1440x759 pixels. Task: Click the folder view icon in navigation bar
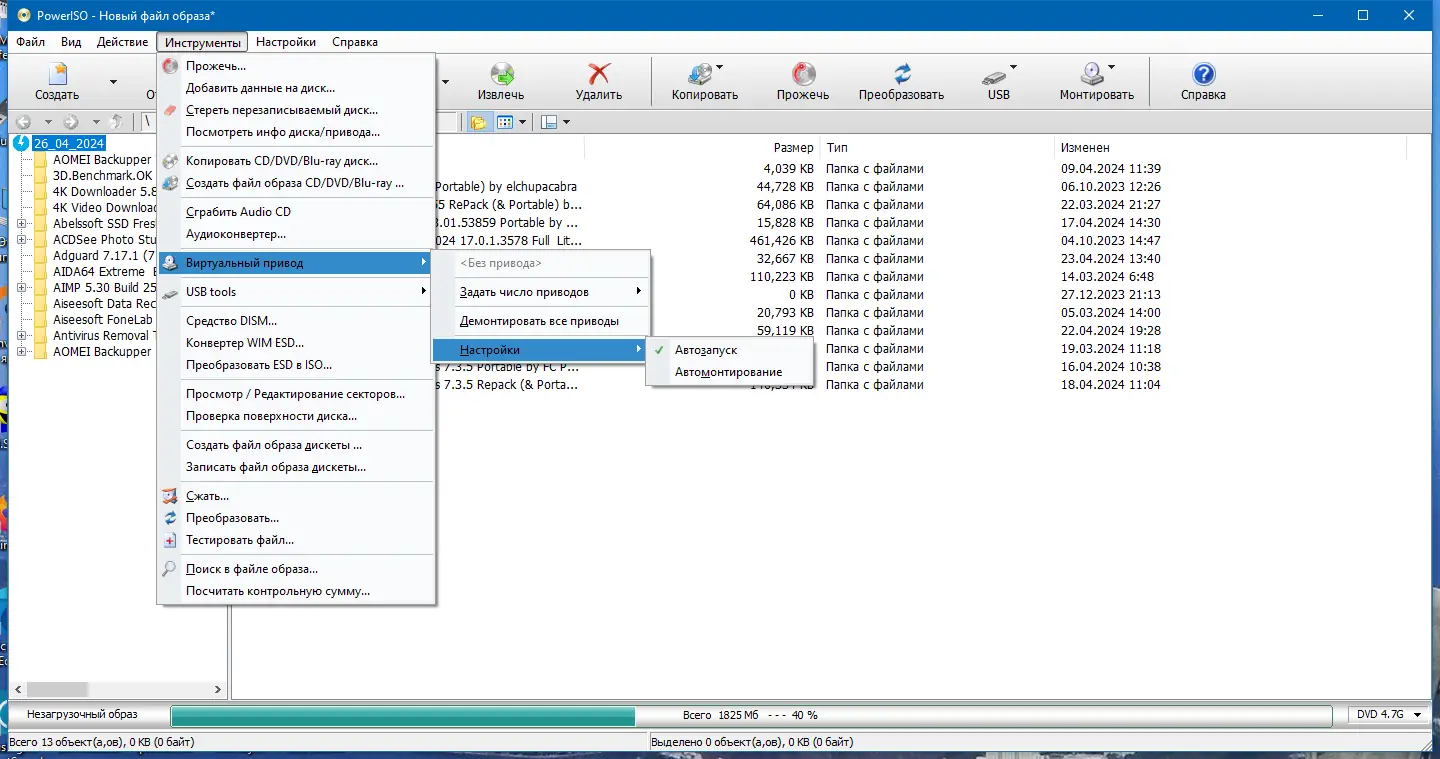click(479, 122)
